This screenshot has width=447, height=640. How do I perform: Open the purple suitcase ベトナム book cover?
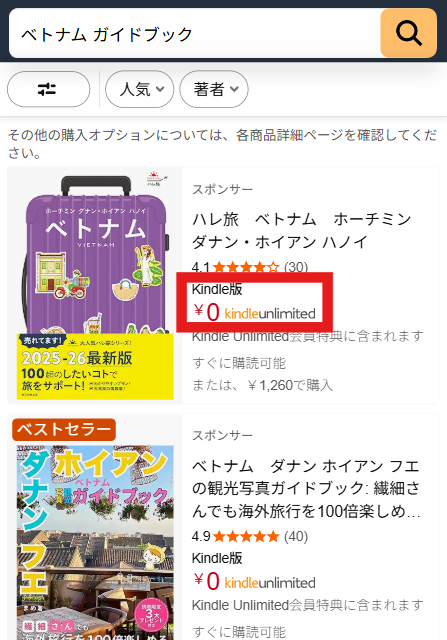click(95, 286)
